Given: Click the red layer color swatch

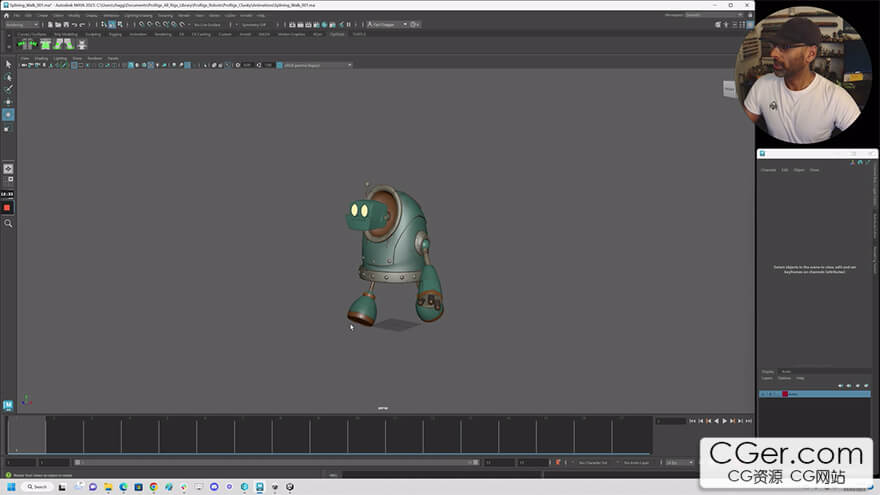Looking at the screenshot, I should [x=785, y=394].
